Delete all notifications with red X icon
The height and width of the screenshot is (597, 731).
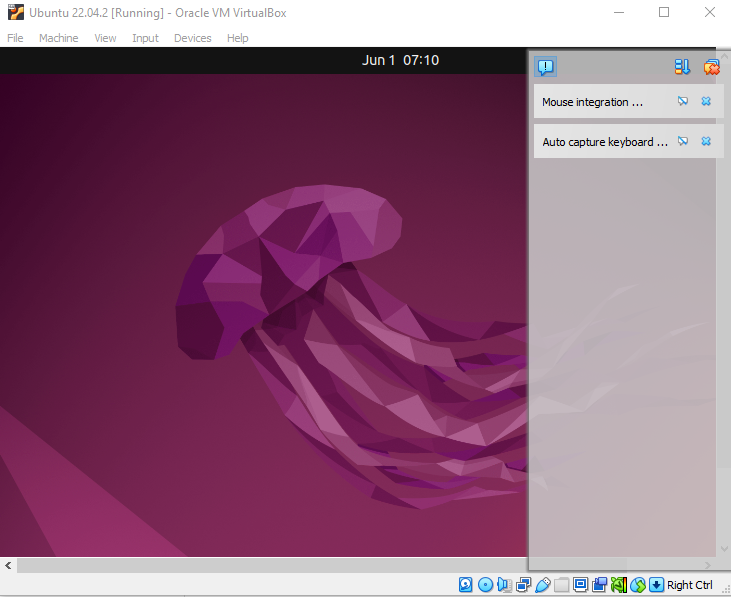click(711, 67)
